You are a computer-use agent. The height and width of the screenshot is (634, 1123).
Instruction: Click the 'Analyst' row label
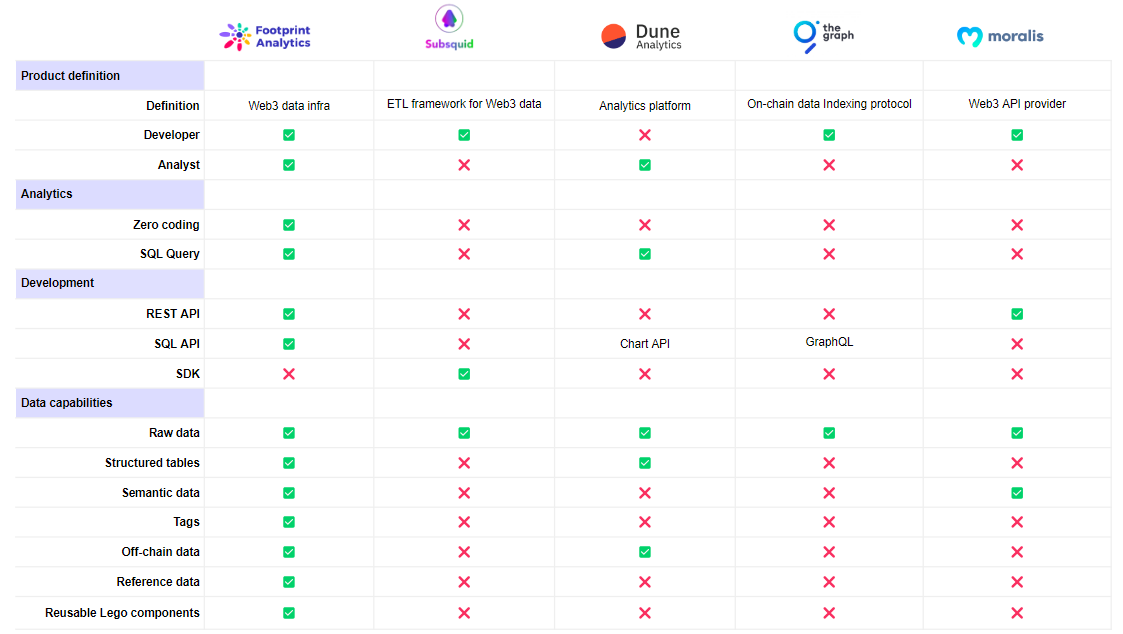(178, 165)
